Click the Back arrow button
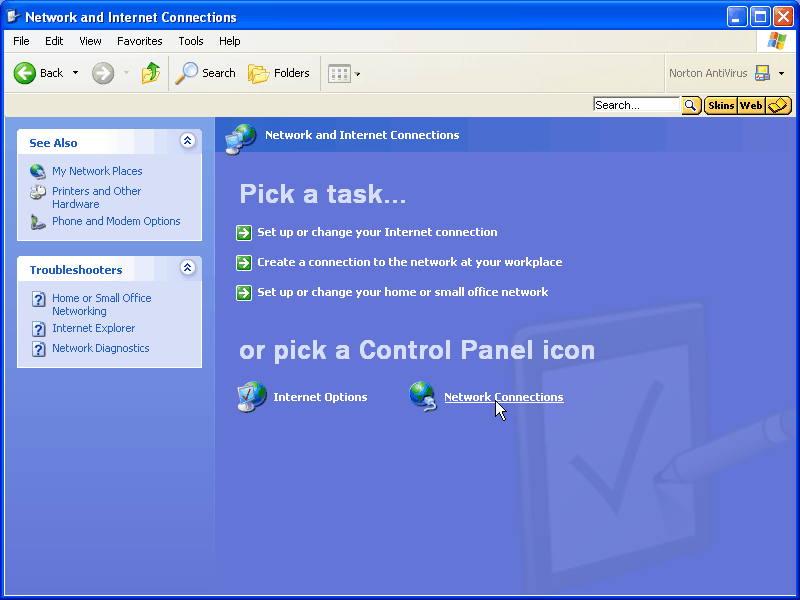Image resolution: width=800 pixels, height=600 pixels. (26, 73)
